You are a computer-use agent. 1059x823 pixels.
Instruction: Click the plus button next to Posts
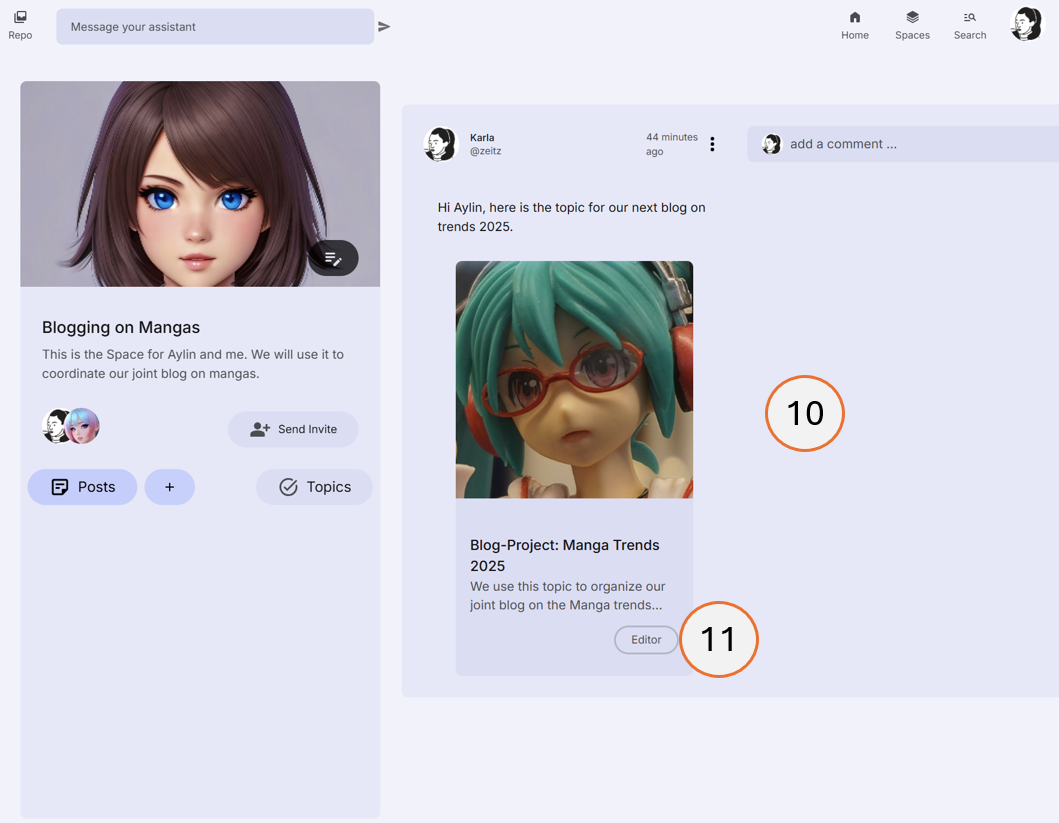(x=169, y=486)
